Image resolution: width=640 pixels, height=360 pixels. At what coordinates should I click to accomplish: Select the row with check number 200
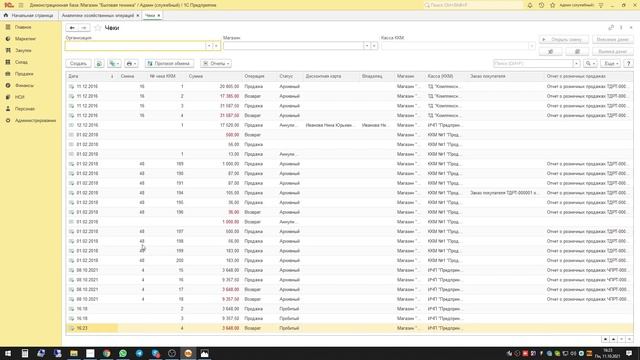[x=349, y=260]
